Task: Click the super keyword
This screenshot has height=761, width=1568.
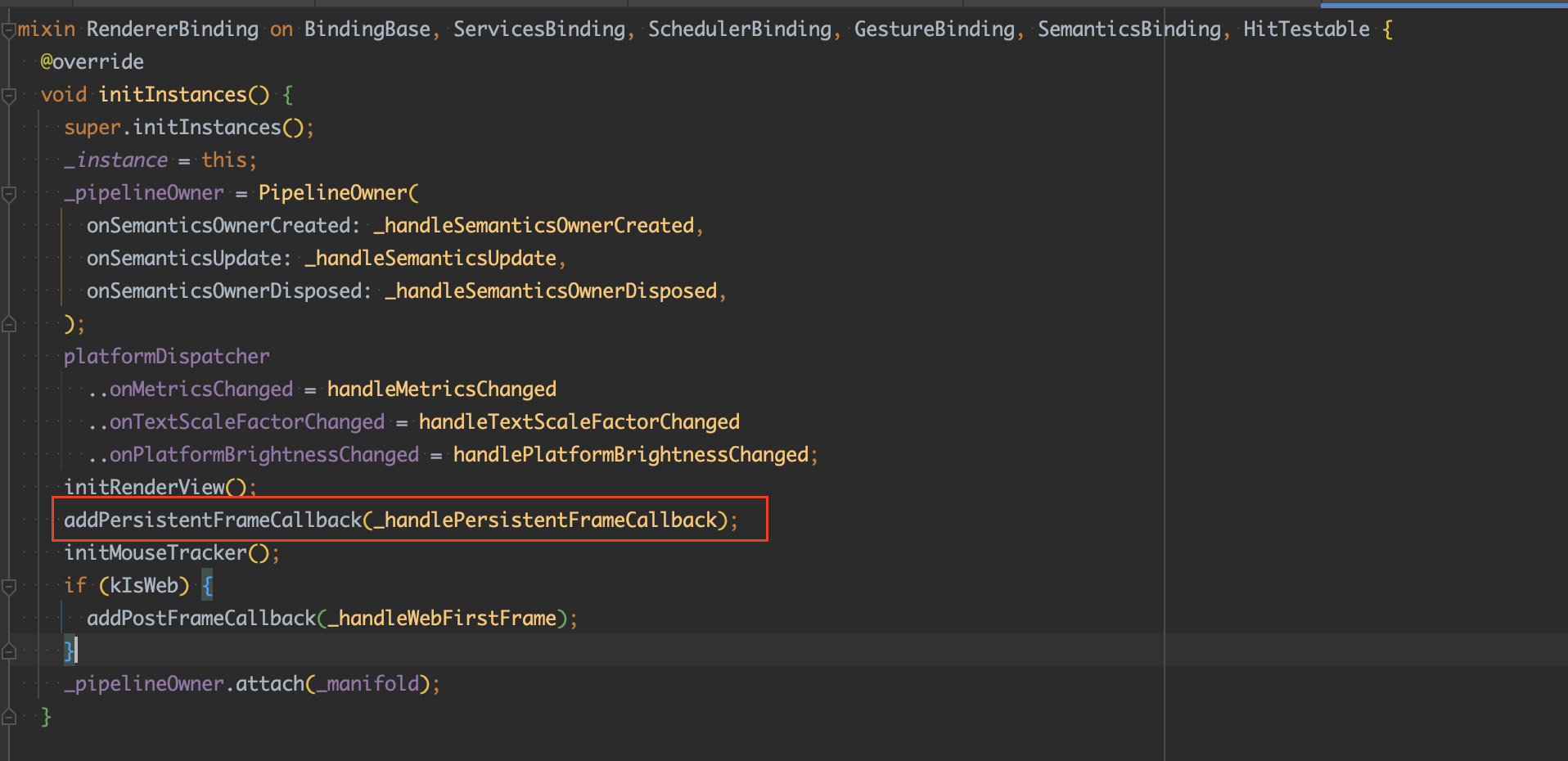Action: click(x=92, y=128)
